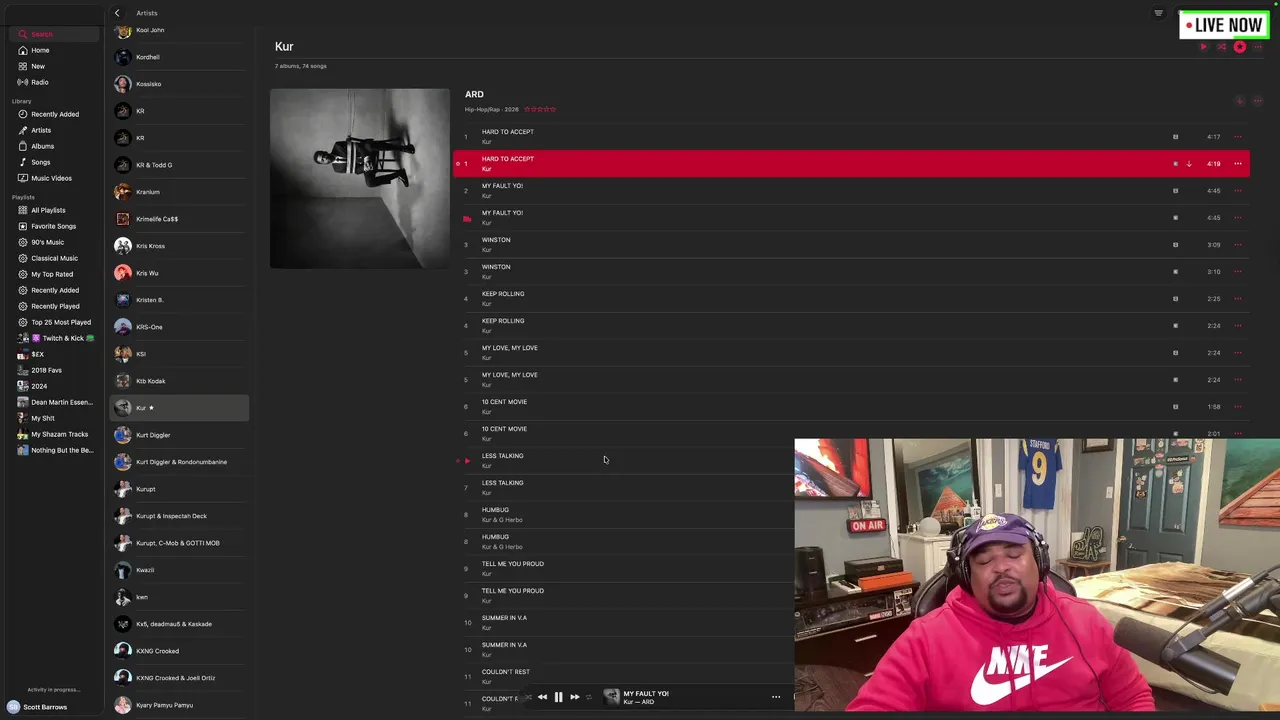Play all Kur songs with top play icon
Screen dimensions: 1280x720
[x=1204, y=47]
